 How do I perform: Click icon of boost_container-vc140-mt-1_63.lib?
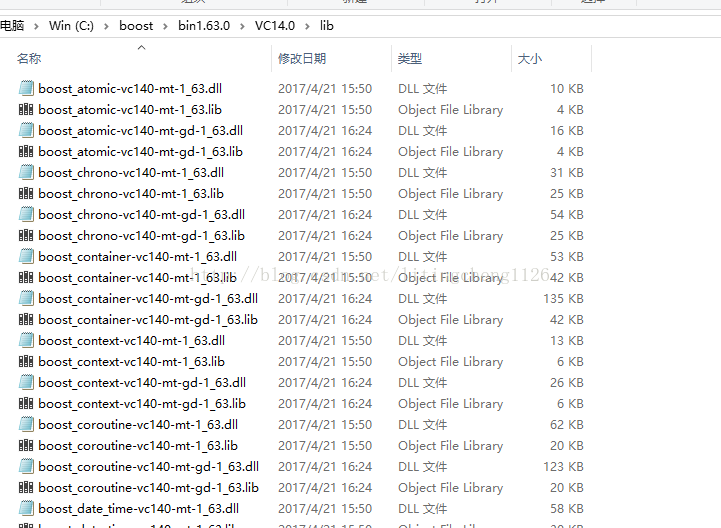(26, 277)
